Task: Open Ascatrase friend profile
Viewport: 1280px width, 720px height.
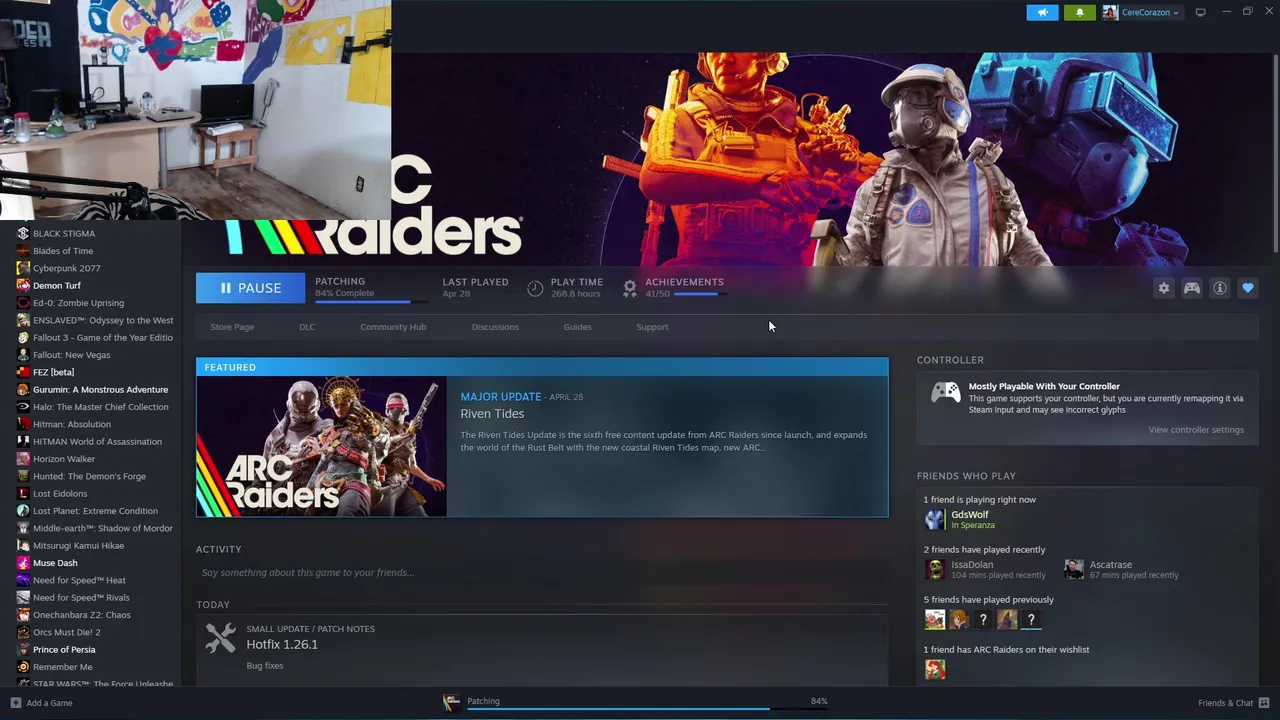Action: (1111, 565)
